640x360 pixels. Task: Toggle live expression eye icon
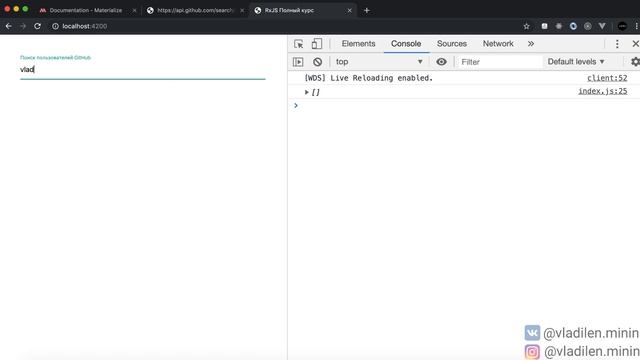441,62
